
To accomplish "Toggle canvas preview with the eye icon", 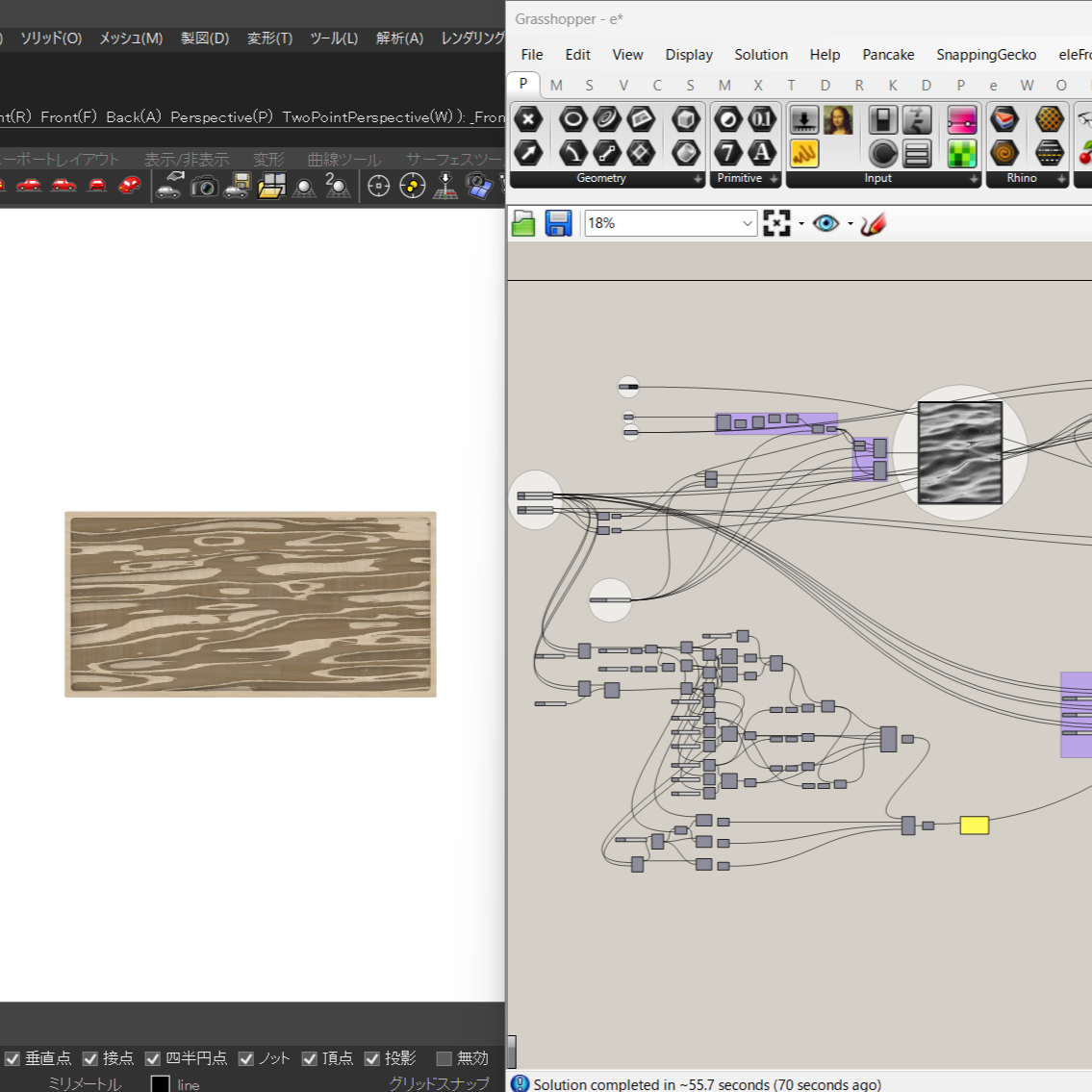I will 825,223.
